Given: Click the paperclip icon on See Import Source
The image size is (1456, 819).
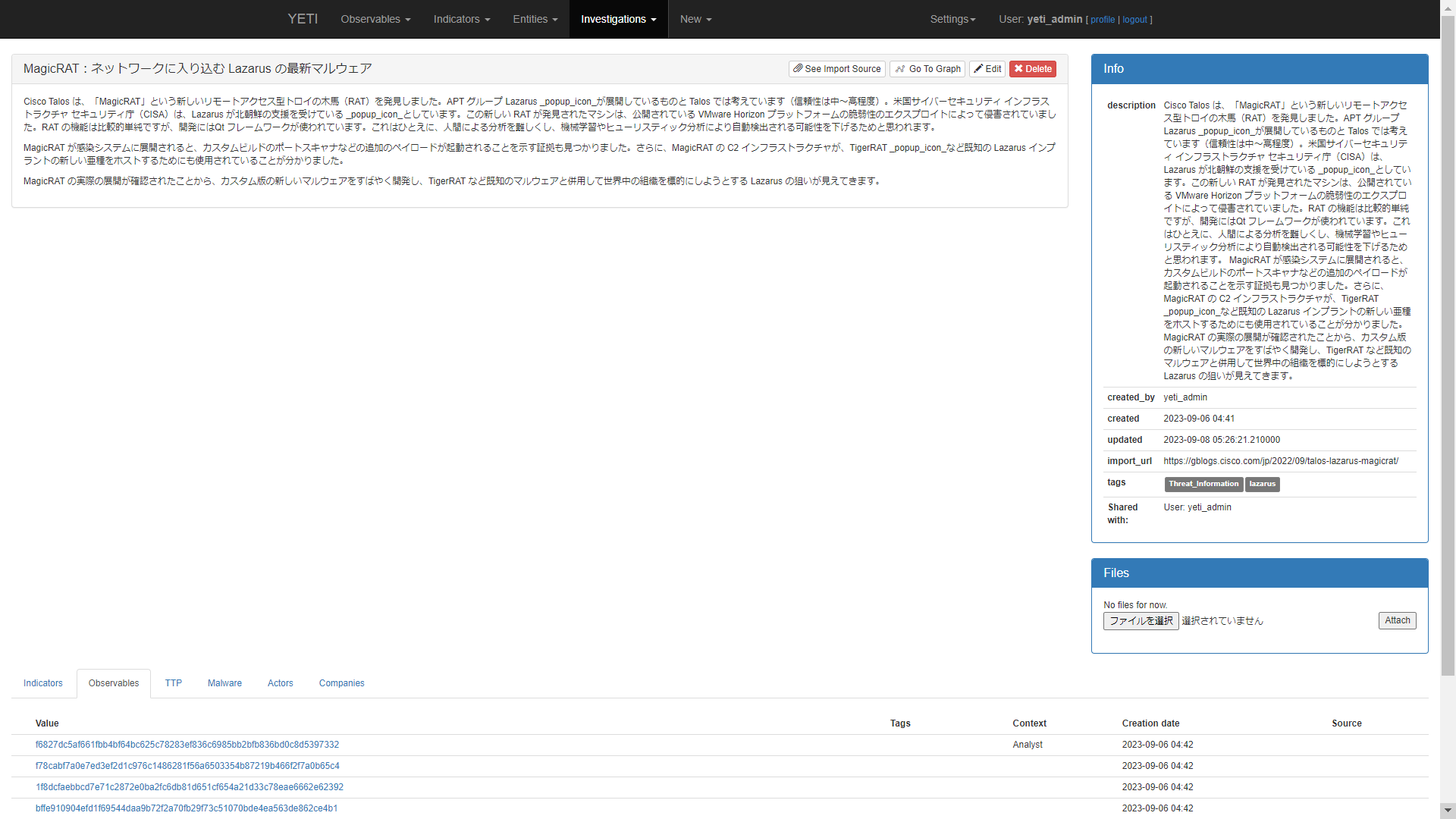Looking at the screenshot, I should 798,69.
